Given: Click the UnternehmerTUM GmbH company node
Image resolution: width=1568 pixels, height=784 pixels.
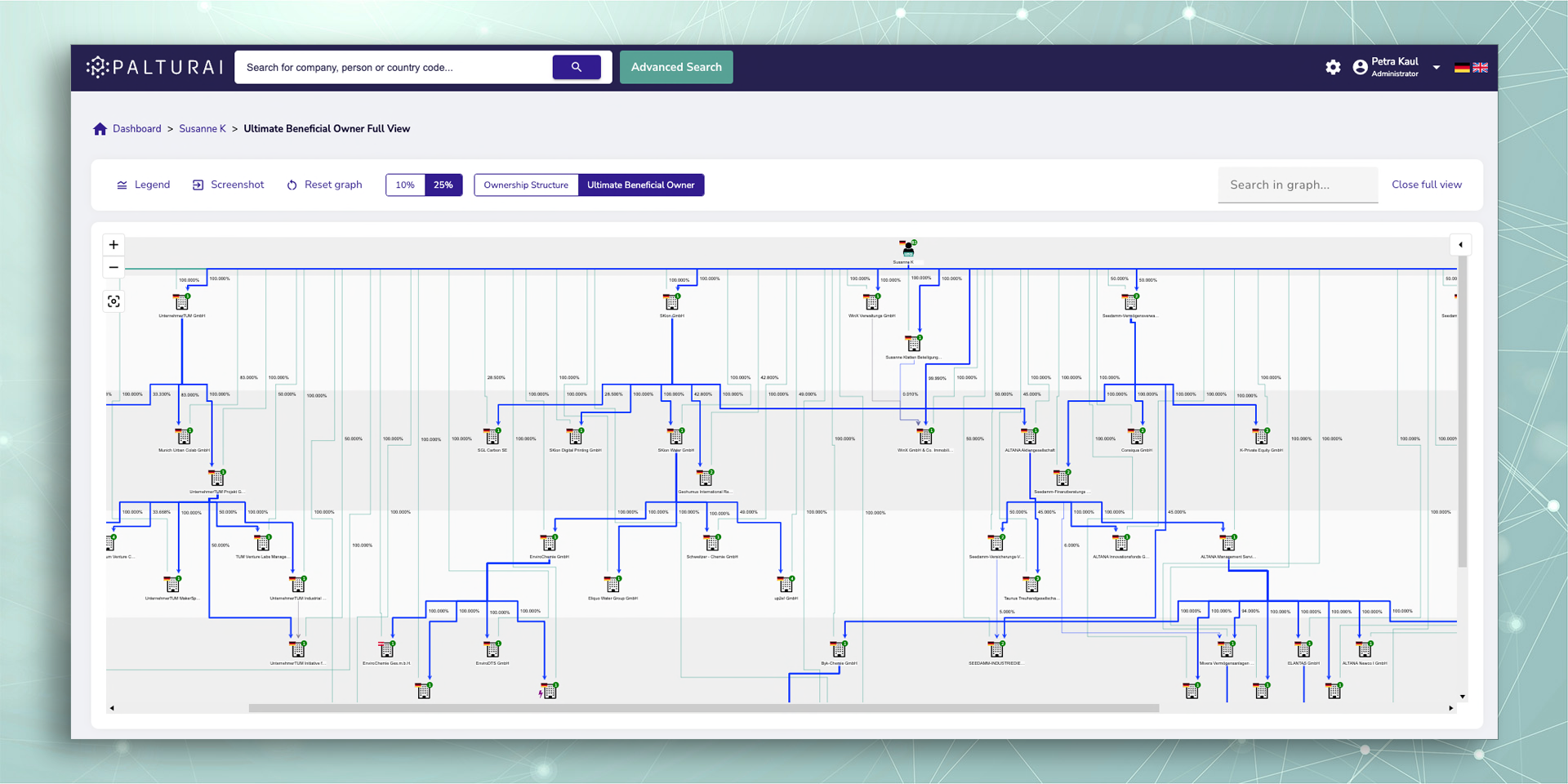Looking at the screenshot, I should [181, 302].
